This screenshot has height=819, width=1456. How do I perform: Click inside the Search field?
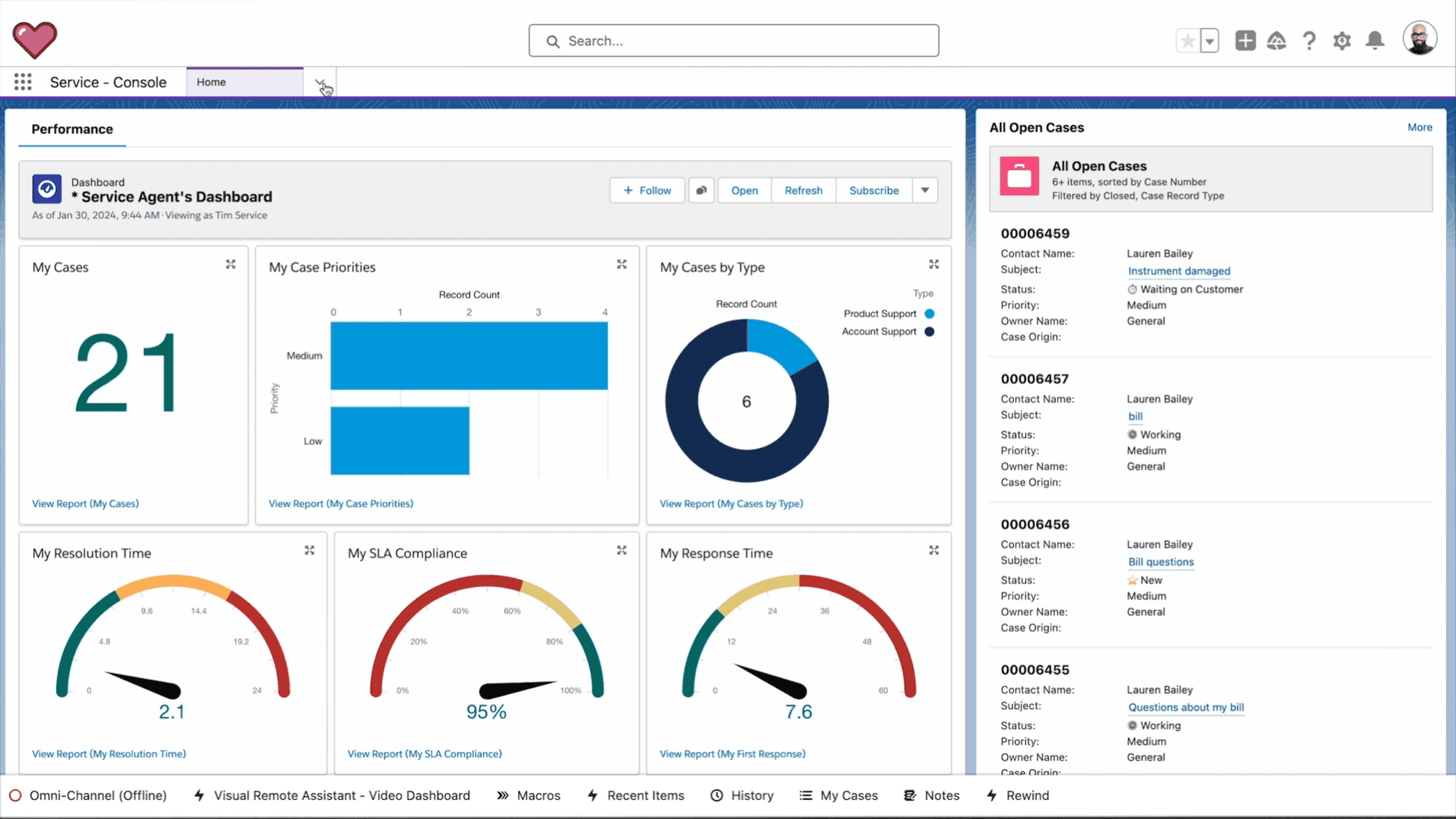tap(733, 40)
